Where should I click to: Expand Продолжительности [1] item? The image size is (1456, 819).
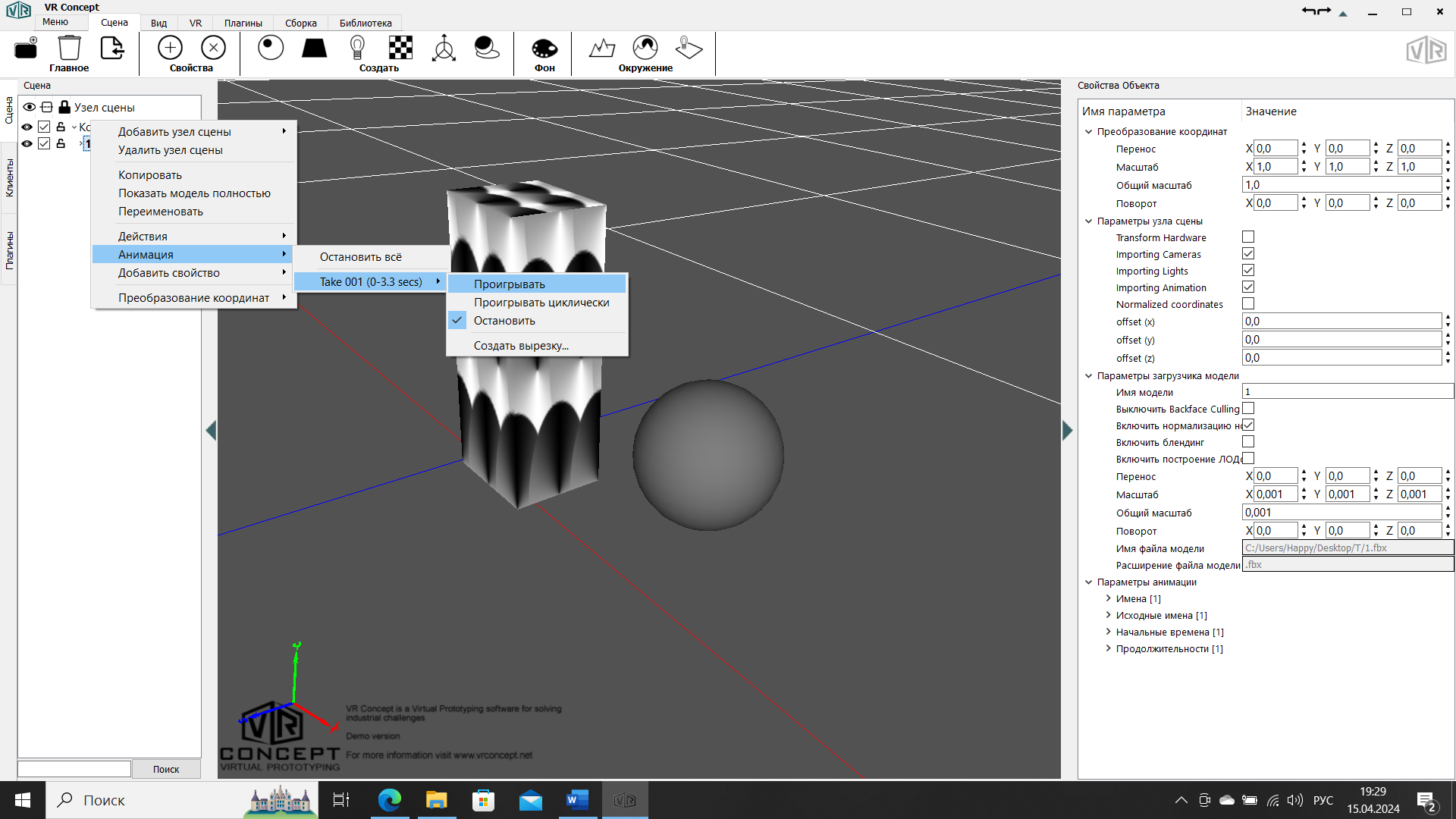point(1108,648)
